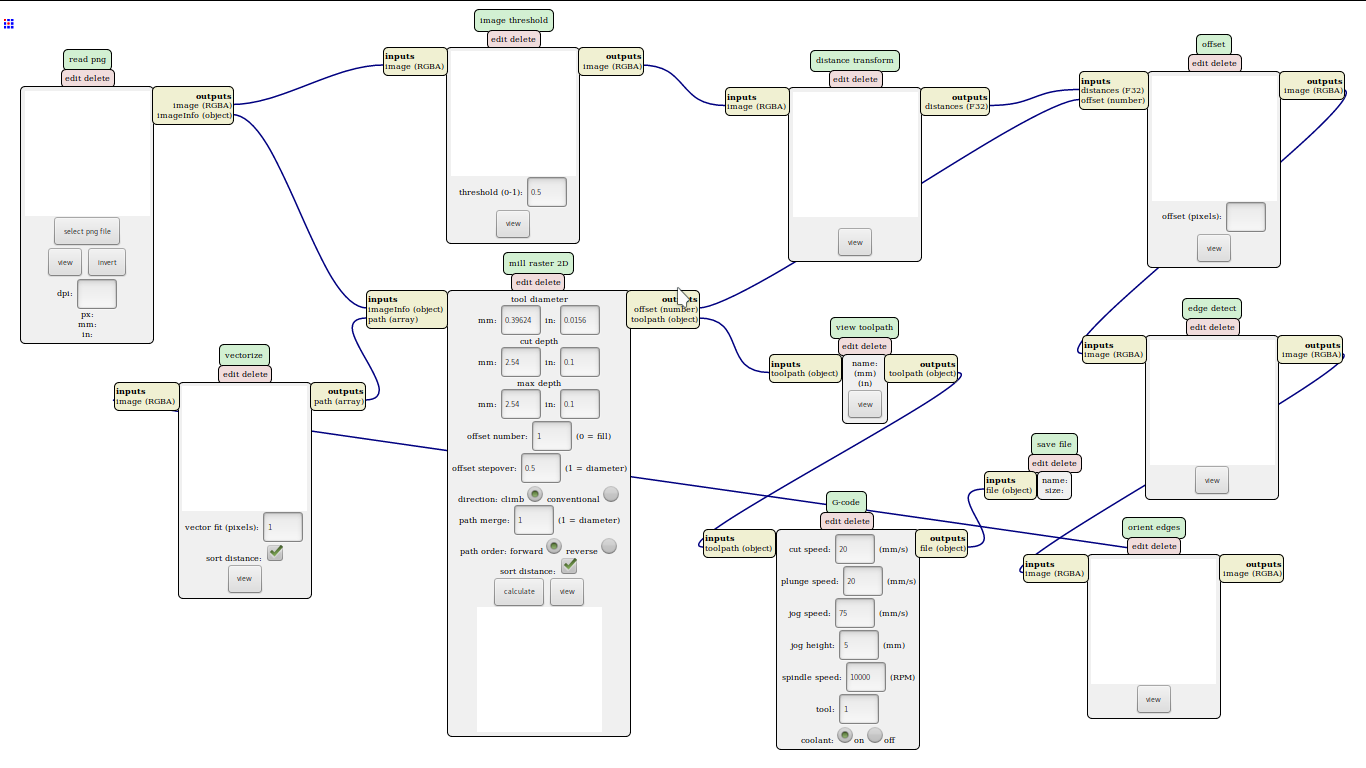
Task: Click view button in orient edges module
Action: pos(1154,699)
